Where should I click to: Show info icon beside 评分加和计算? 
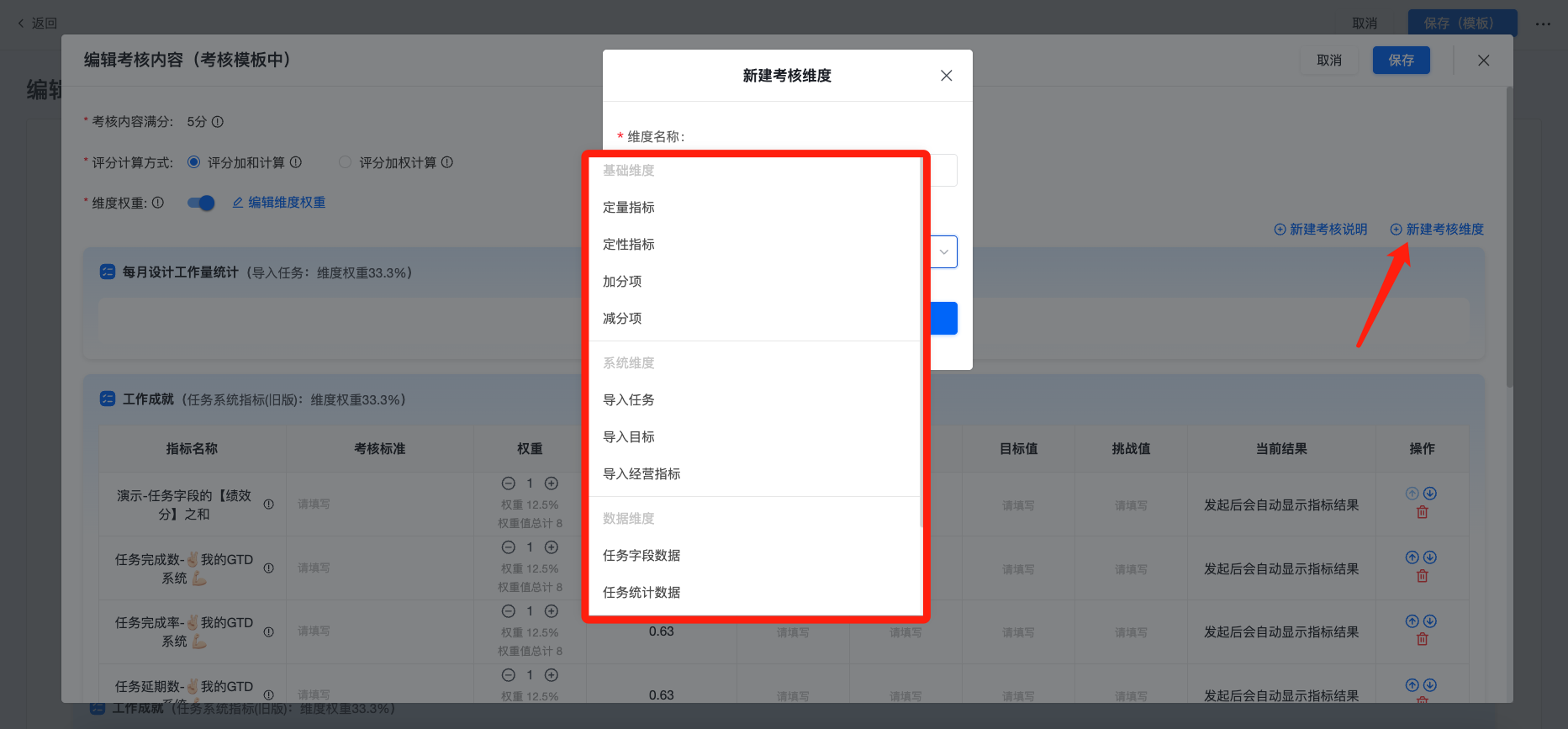295,162
